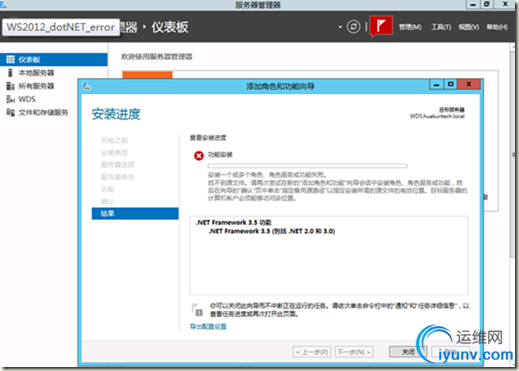Click the 欢迎使用服务器管理器 heading
Screen dimensions: 519x371
click(x=156, y=56)
